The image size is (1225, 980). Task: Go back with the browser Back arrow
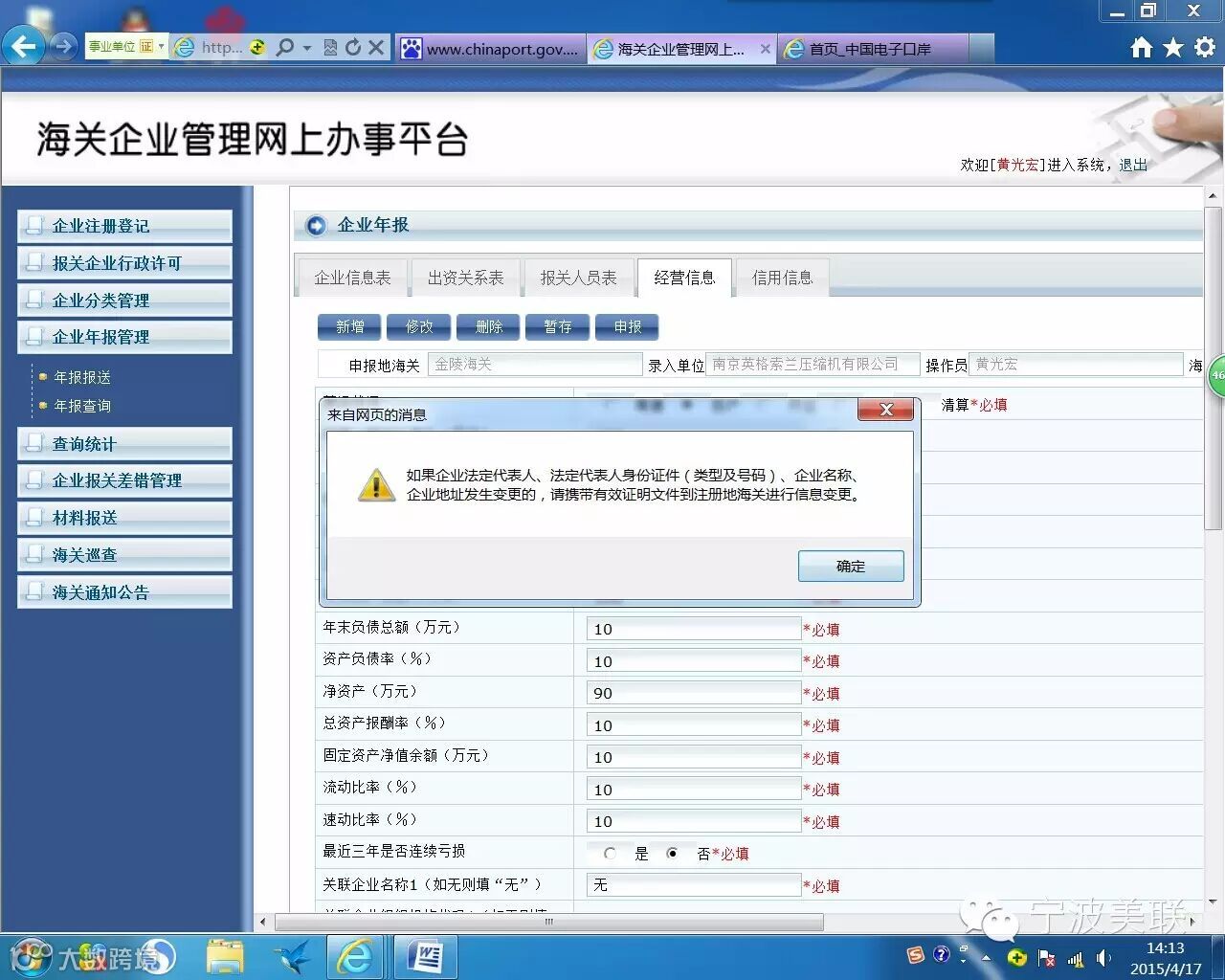point(25,46)
